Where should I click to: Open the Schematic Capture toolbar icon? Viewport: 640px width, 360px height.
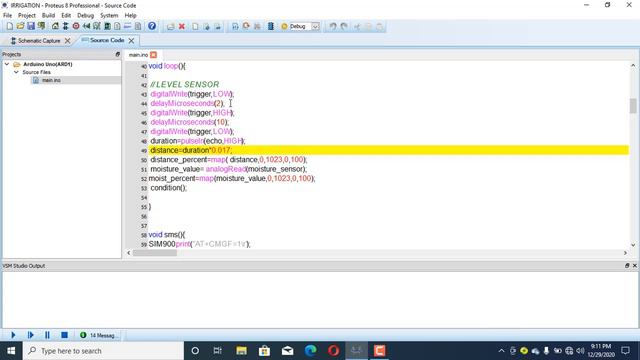pos(65,26)
